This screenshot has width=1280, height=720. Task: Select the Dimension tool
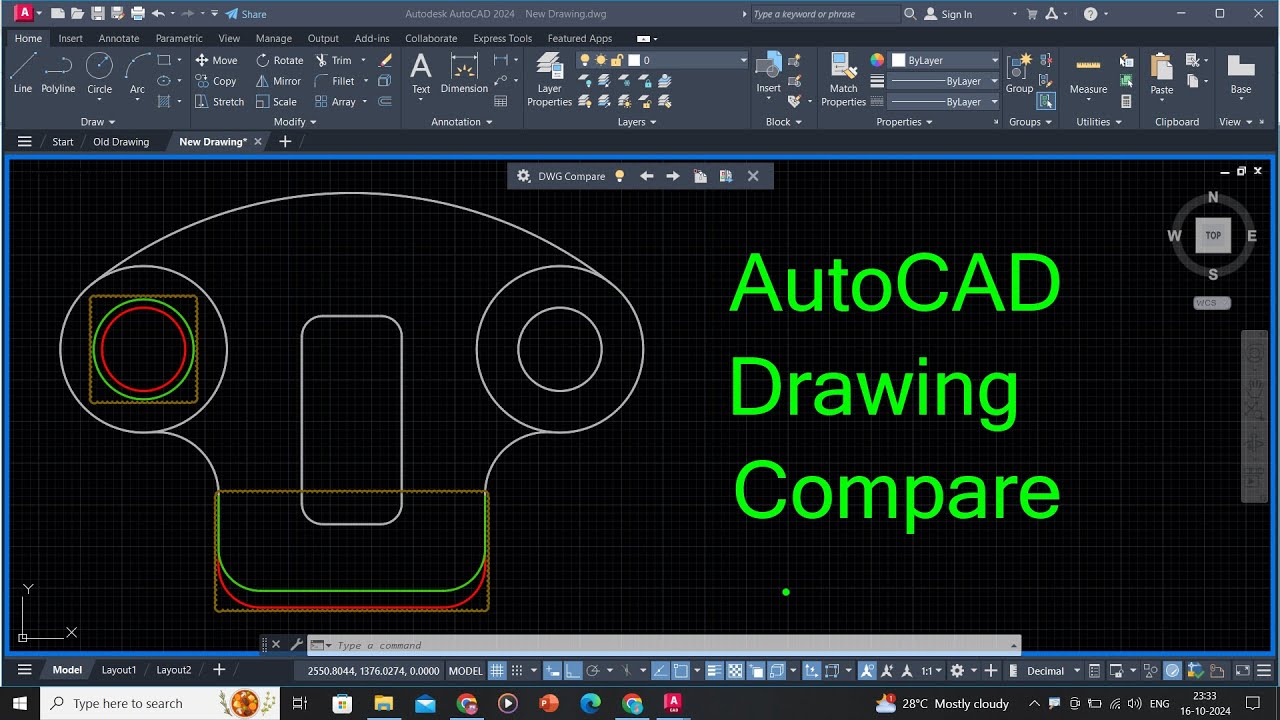(x=464, y=73)
